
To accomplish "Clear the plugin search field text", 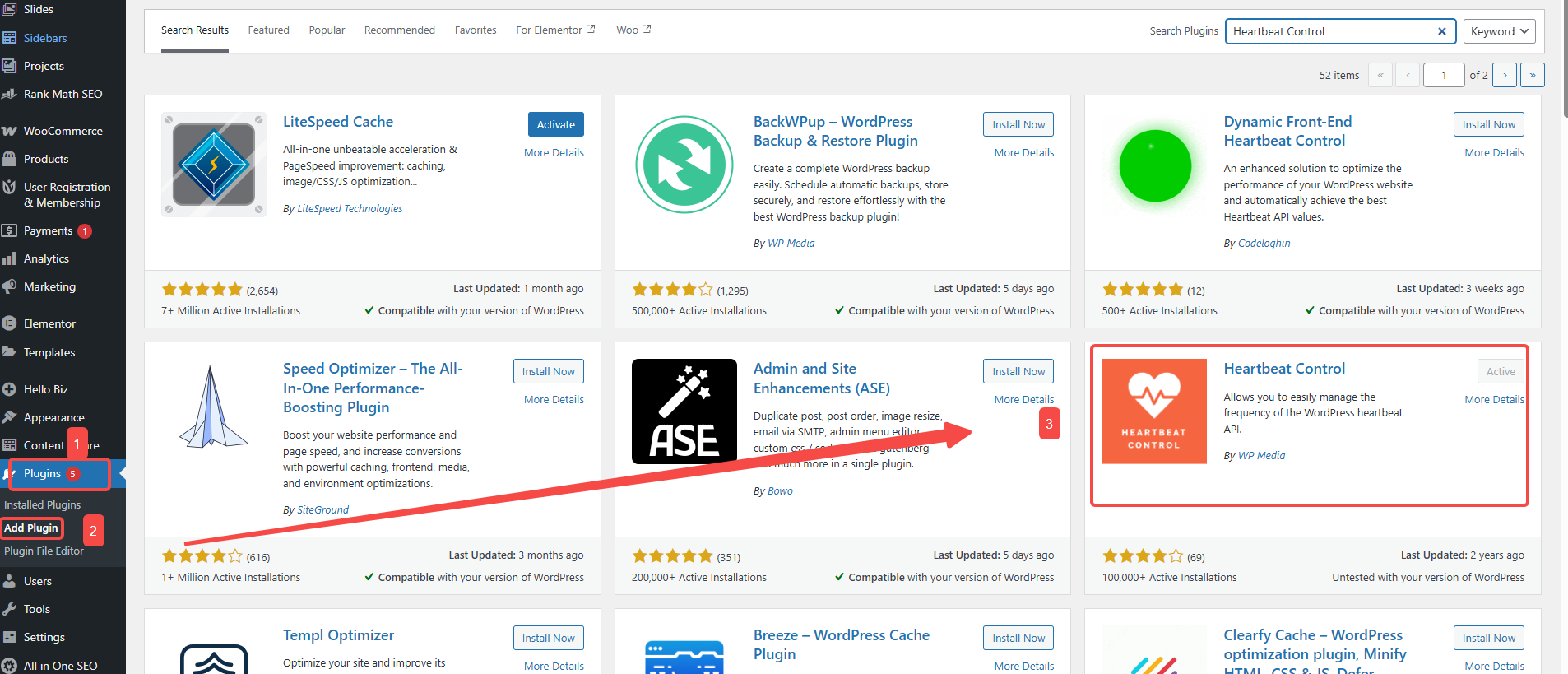I will tap(1441, 31).
